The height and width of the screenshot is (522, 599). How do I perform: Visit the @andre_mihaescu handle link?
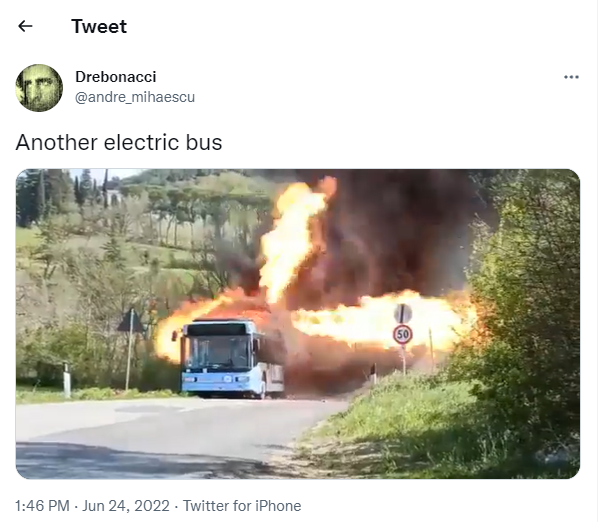click(x=135, y=97)
